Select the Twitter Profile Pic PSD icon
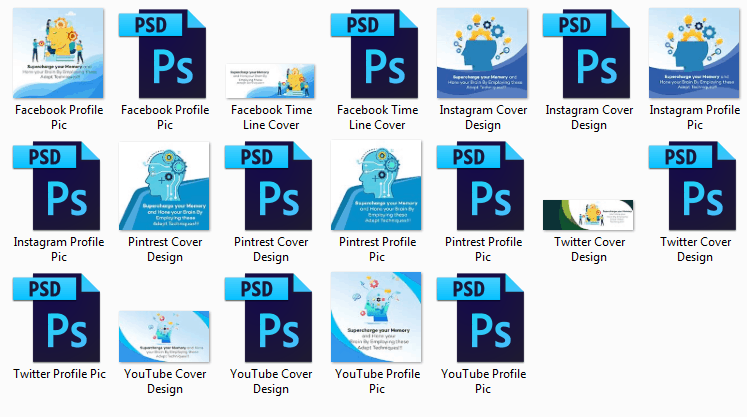The width and height of the screenshot is (747, 417). (57, 318)
